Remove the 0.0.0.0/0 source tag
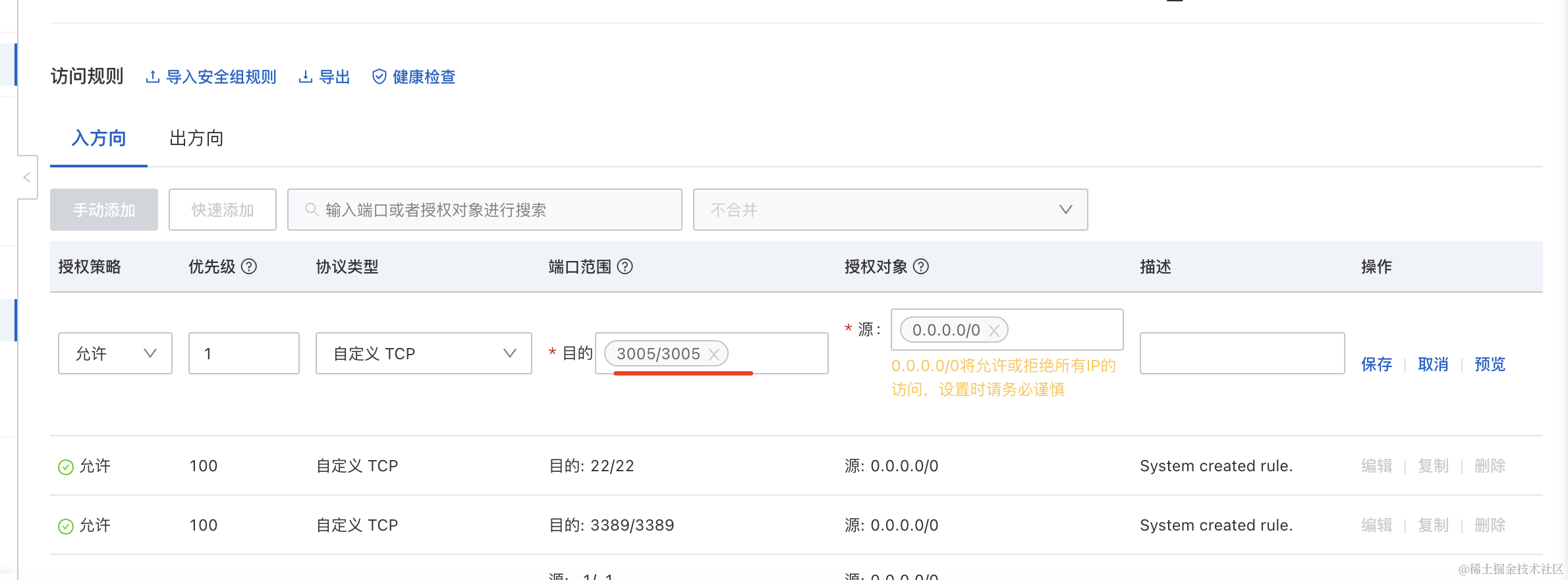 pyautogui.click(x=995, y=330)
